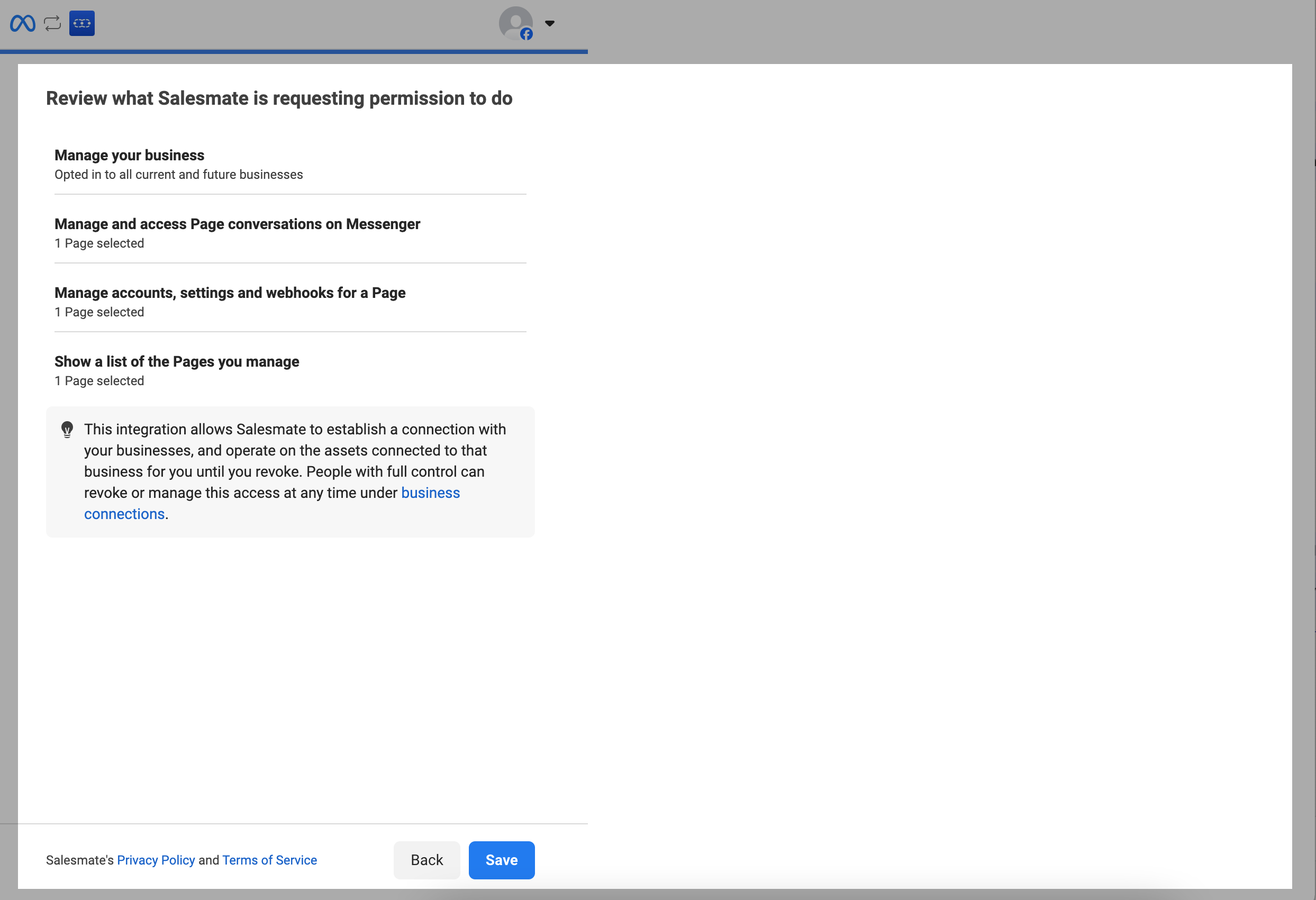Open Salesmate's Privacy Policy link
The image size is (1316, 900).
coord(156,860)
